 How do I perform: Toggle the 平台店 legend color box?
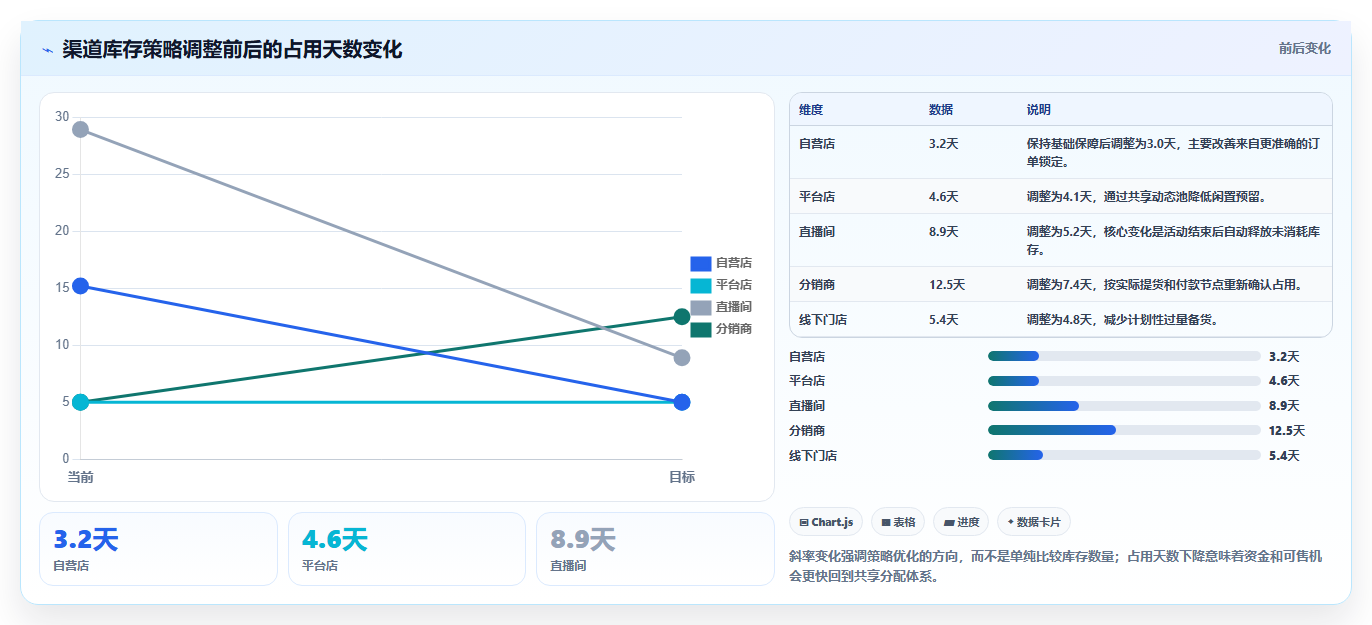[x=700, y=285]
